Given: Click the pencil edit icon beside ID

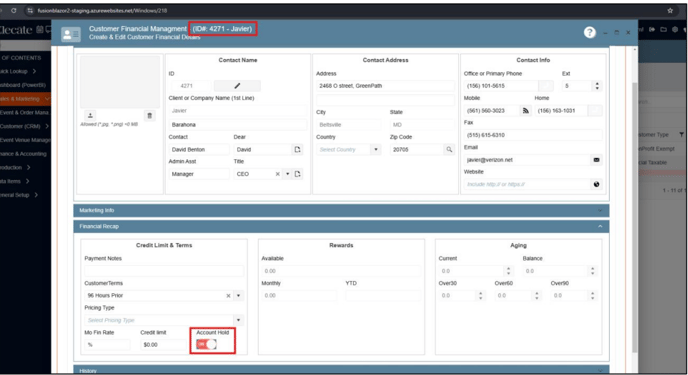Looking at the screenshot, I should click(237, 86).
